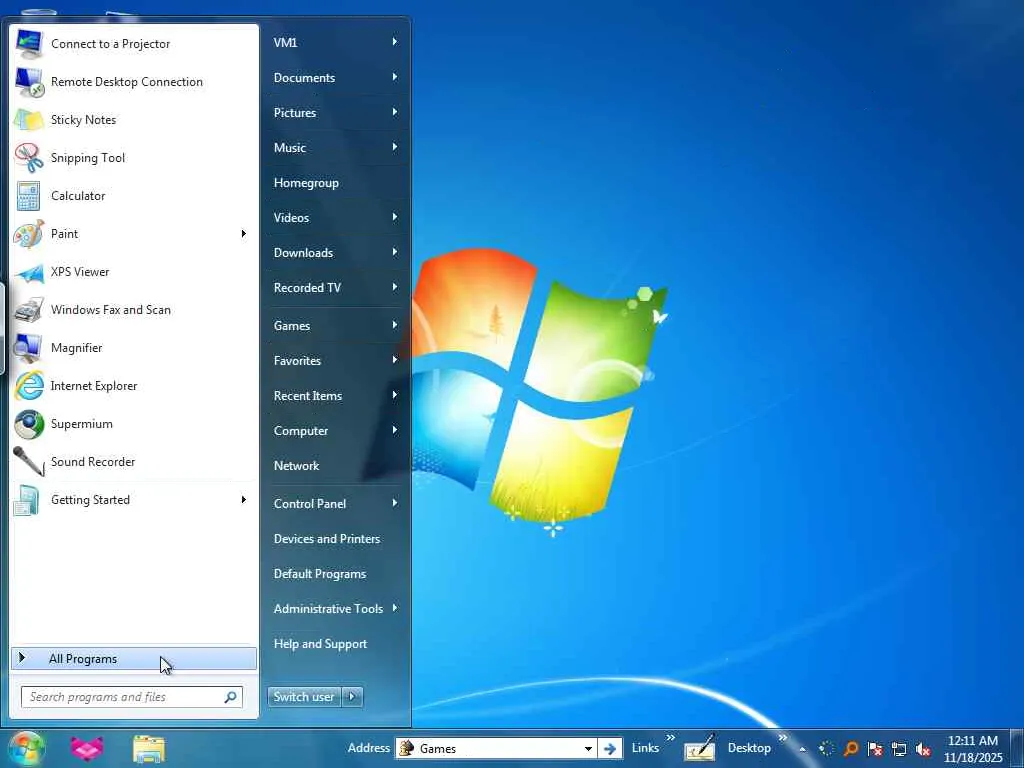1024x768 pixels.
Task: Open the Magnifier icon
Action: 29,348
